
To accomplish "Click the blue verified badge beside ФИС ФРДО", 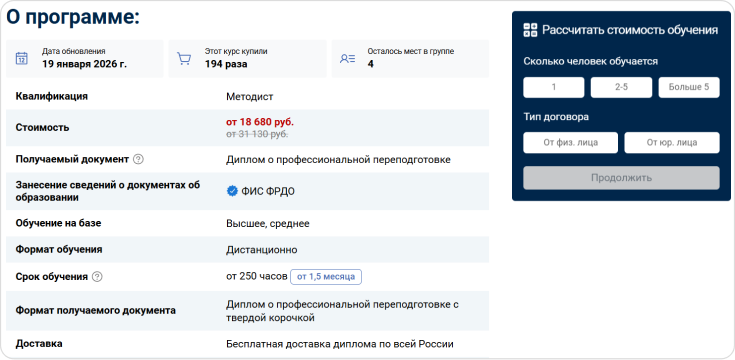I will click(232, 191).
